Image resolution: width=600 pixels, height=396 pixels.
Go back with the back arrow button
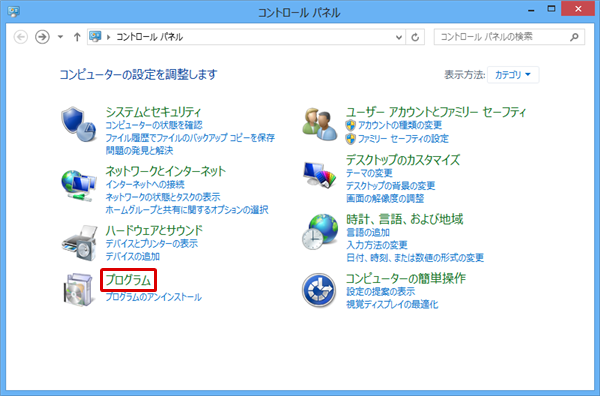(x=21, y=37)
